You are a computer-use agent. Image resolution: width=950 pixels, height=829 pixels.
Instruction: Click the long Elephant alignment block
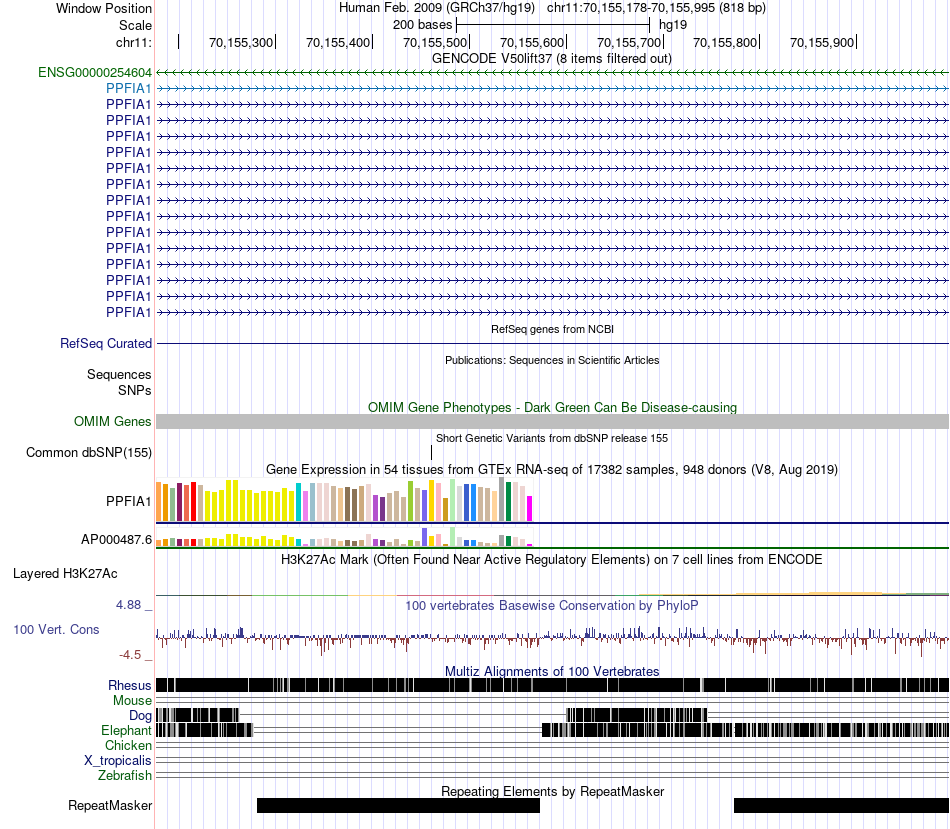click(745, 730)
